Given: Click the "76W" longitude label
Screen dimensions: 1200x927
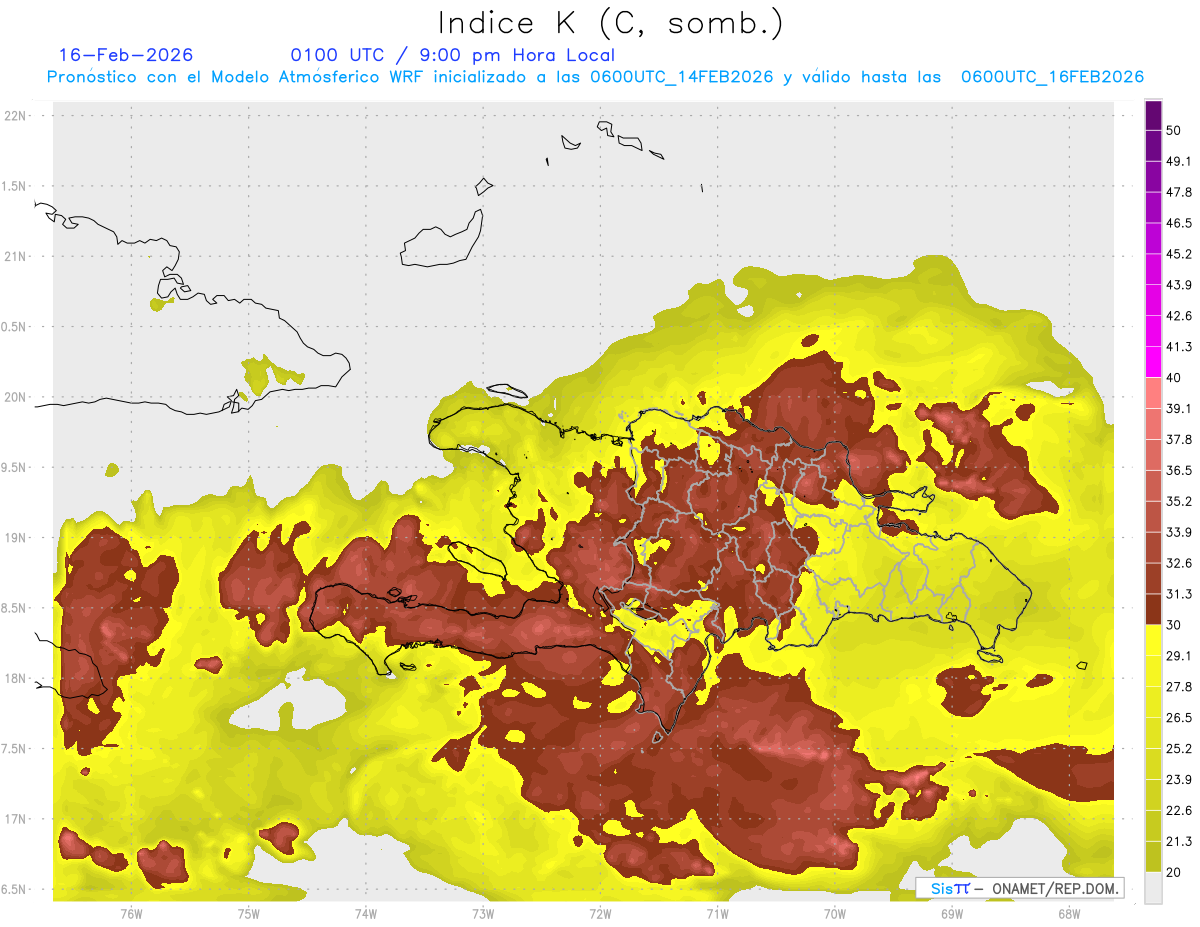Looking at the screenshot, I should coord(131,914).
